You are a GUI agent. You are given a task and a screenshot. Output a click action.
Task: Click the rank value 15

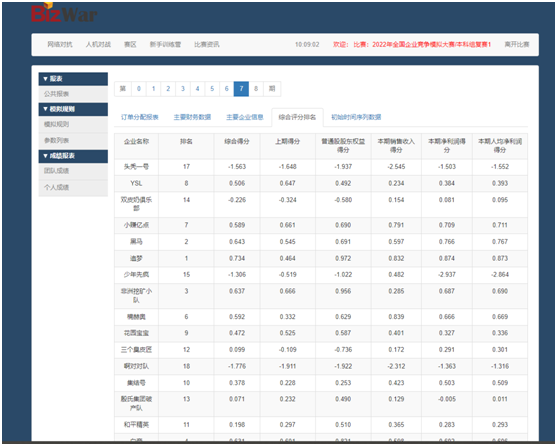pos(186,274)
